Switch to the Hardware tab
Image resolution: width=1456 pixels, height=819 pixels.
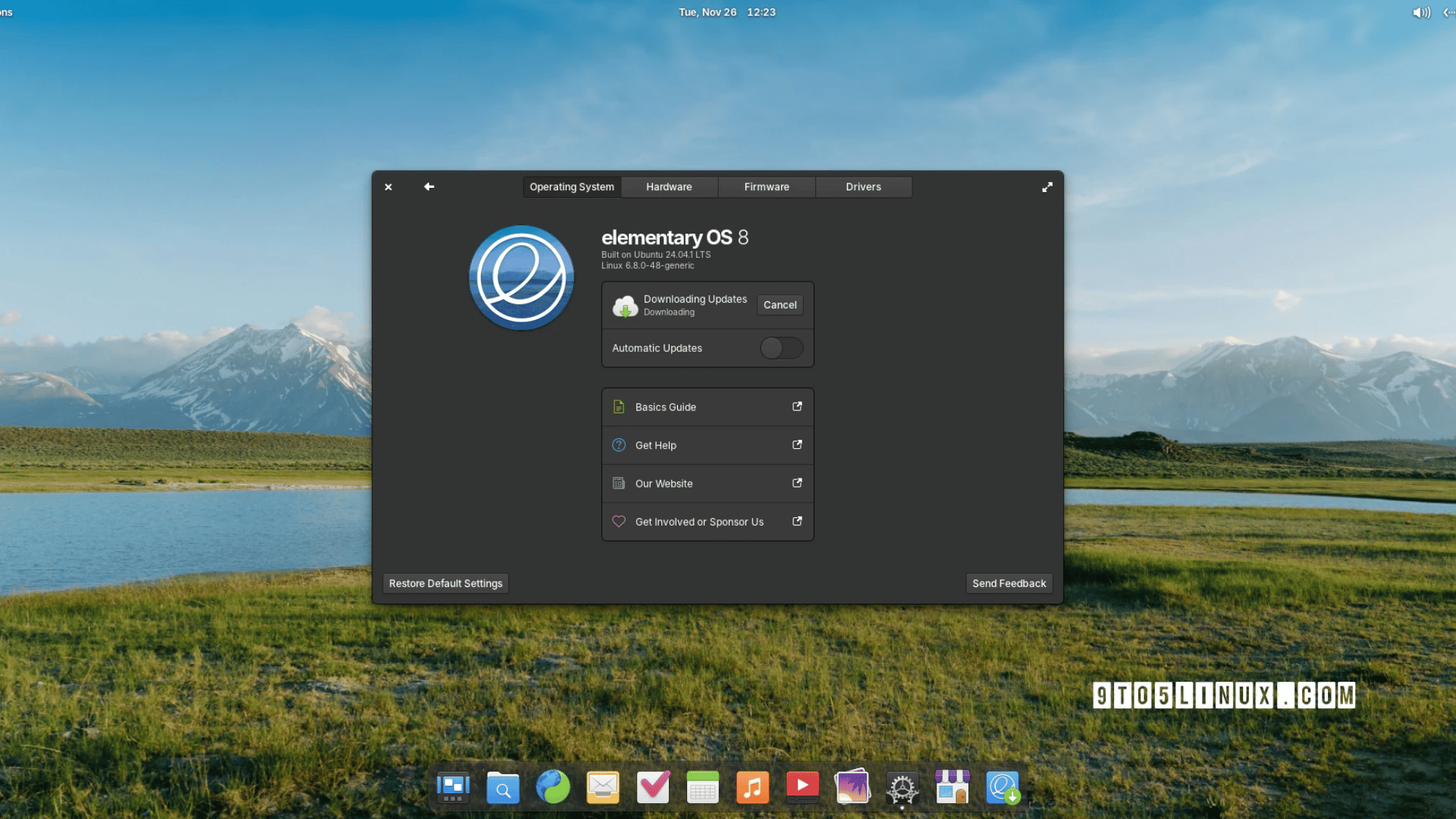click(x=669, y=187)
